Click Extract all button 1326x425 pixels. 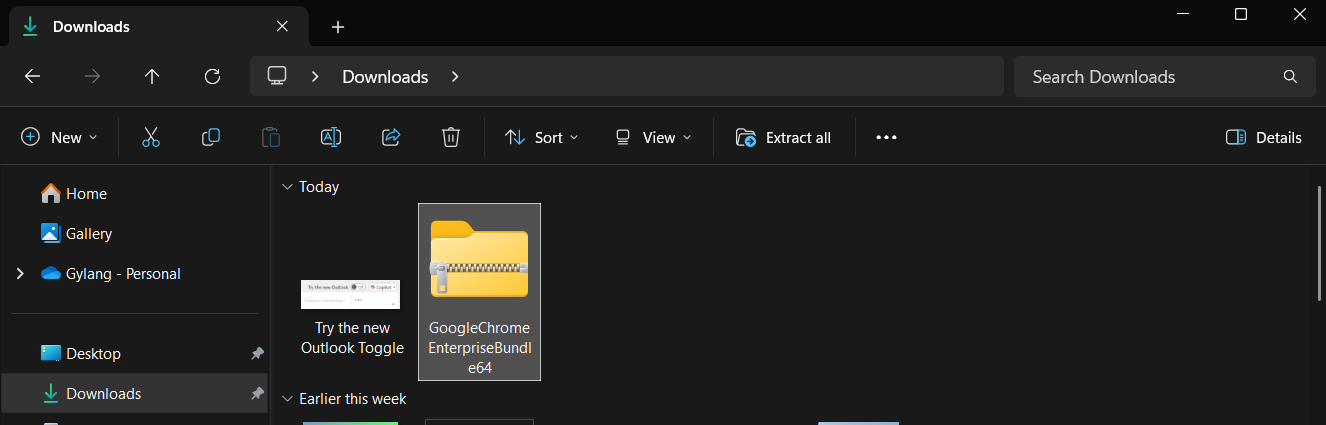coord(783,137)
